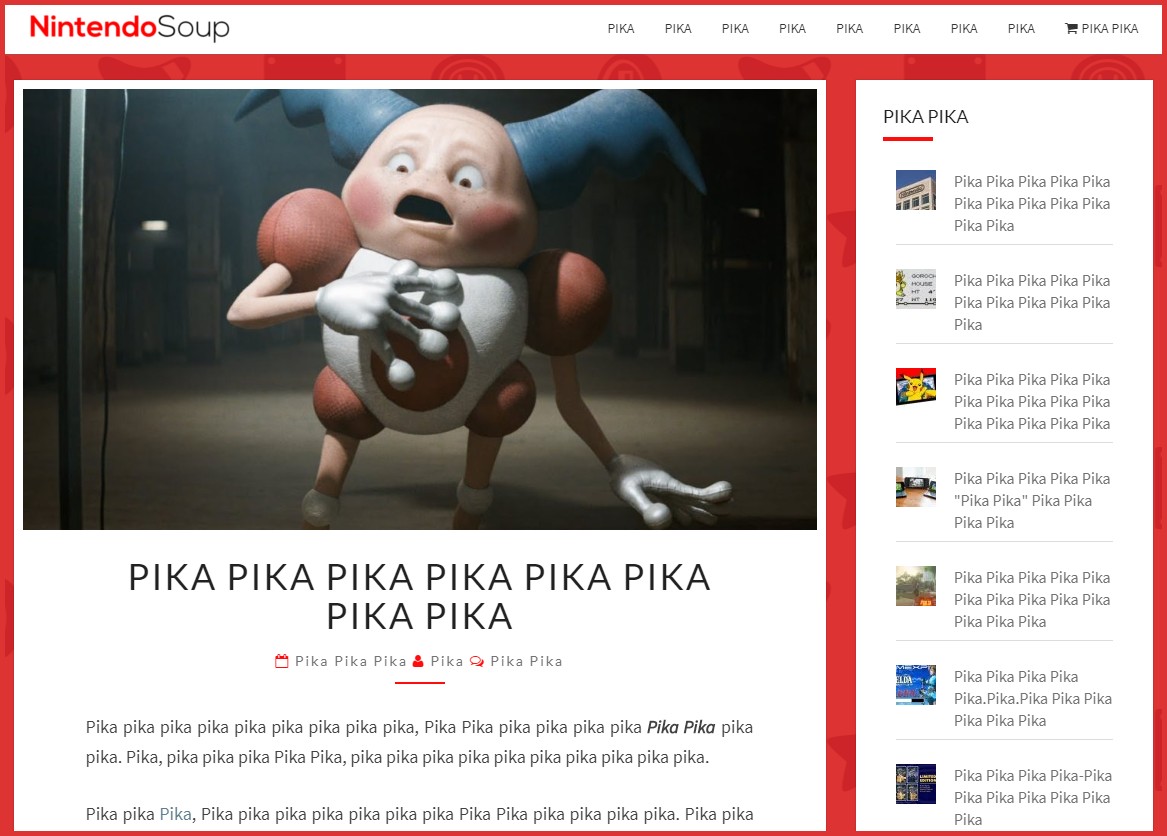Image resolution: width=1167 pixels, height=836 pixels.
Task: Open the large uppercase article headline
Action: (x=420, y=596)
